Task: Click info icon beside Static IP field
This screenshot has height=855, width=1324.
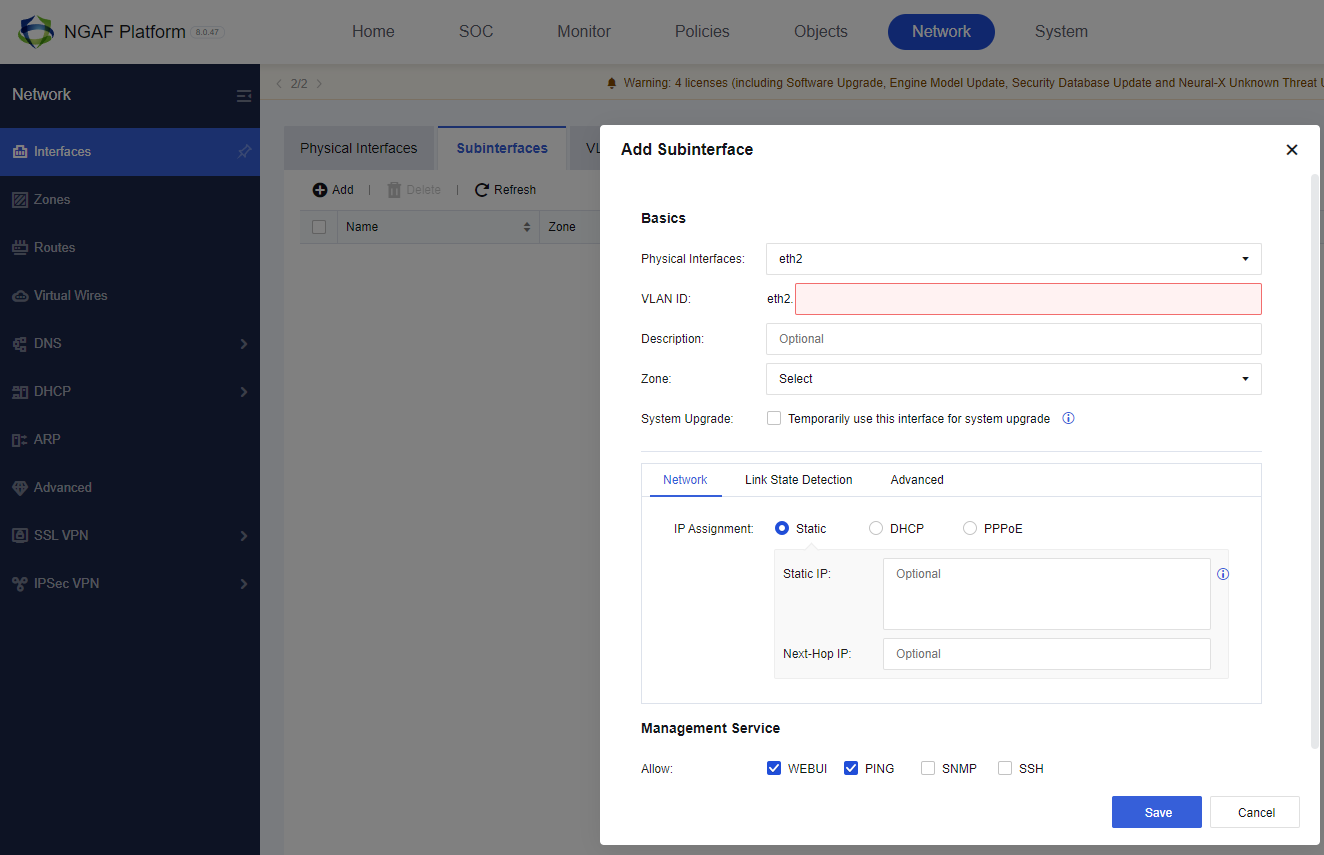Action: 1223,574
